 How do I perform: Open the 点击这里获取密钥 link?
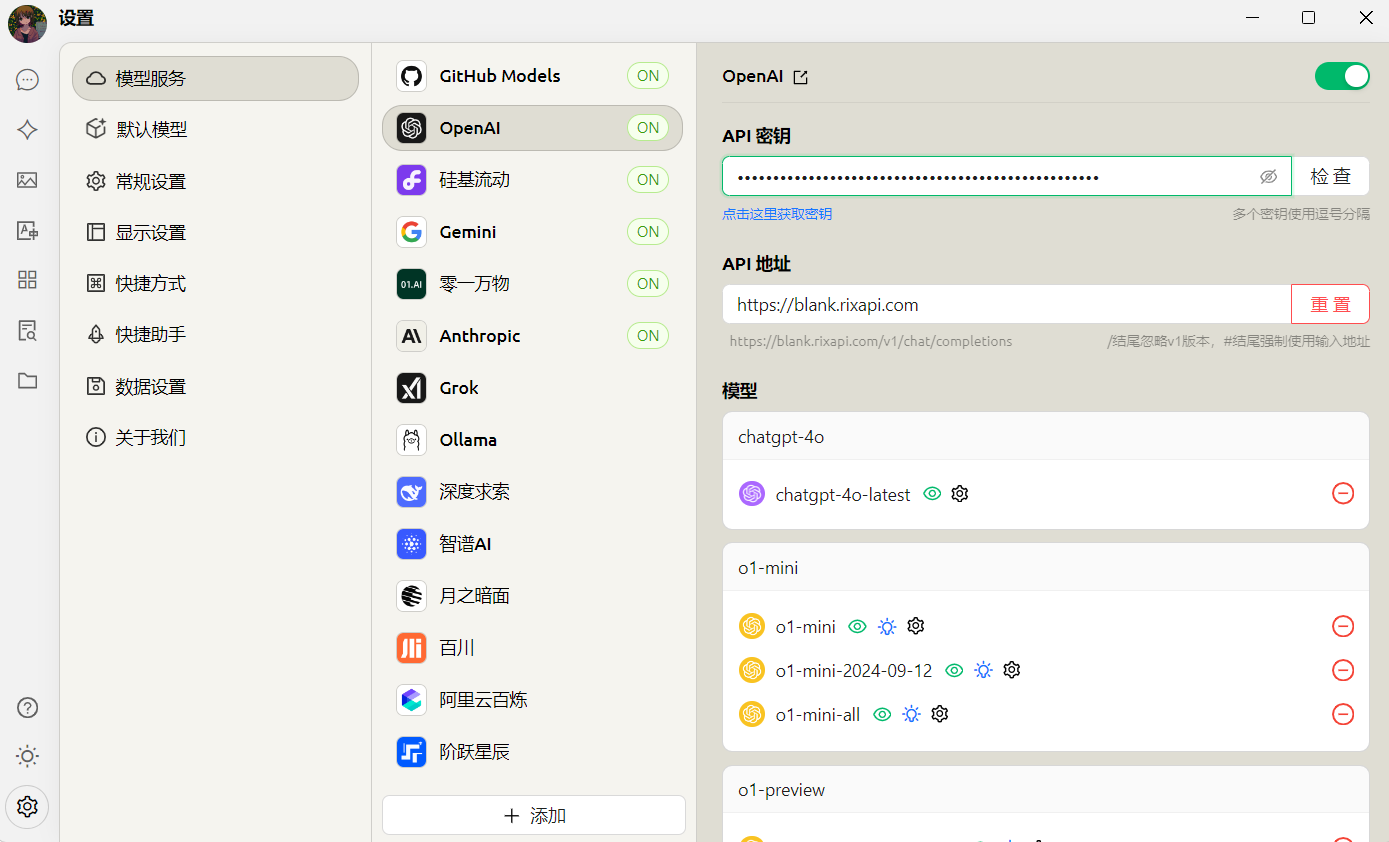pos(777,213)
